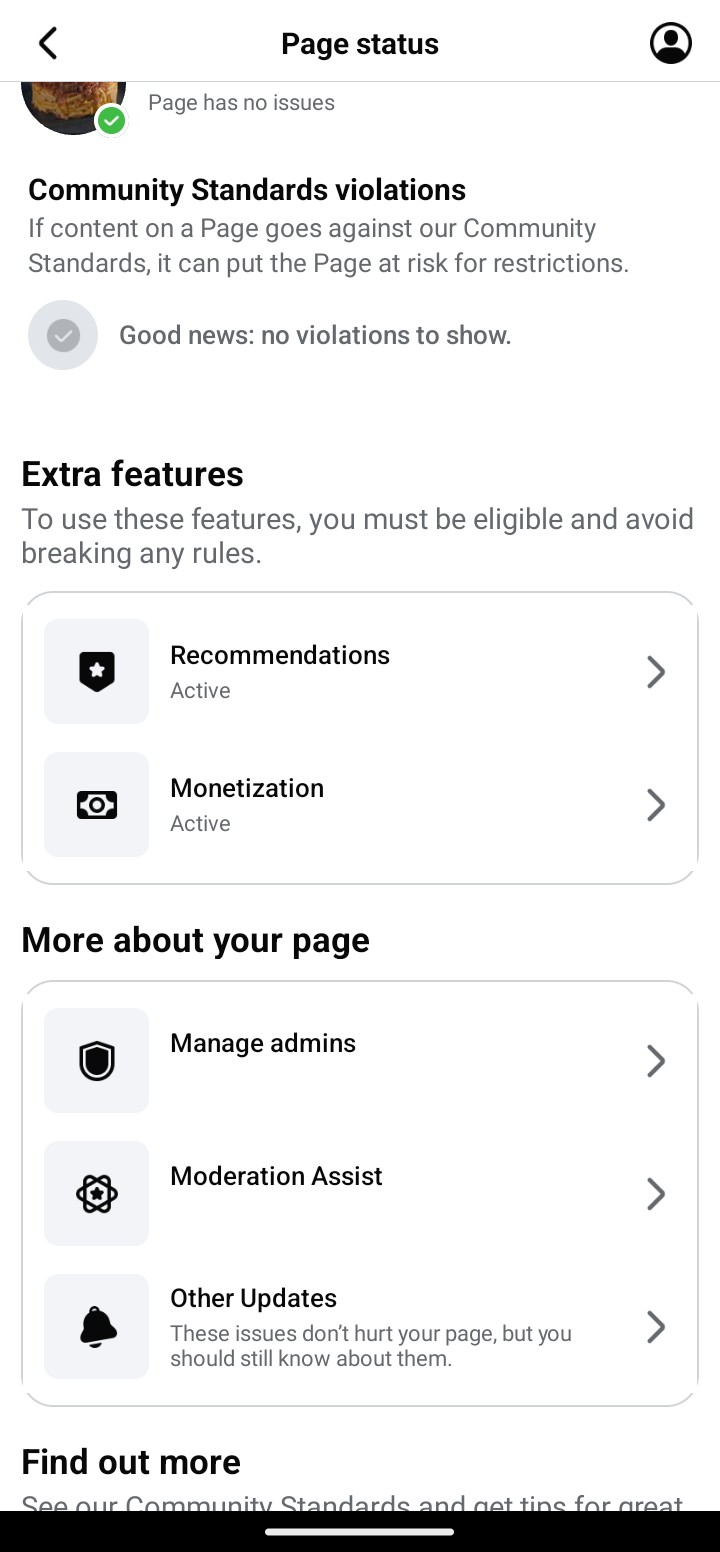Image resolution: width=720 pixels, height=1552 pixels.
Task: Open the profile account icon
Action: coord(670,44)
